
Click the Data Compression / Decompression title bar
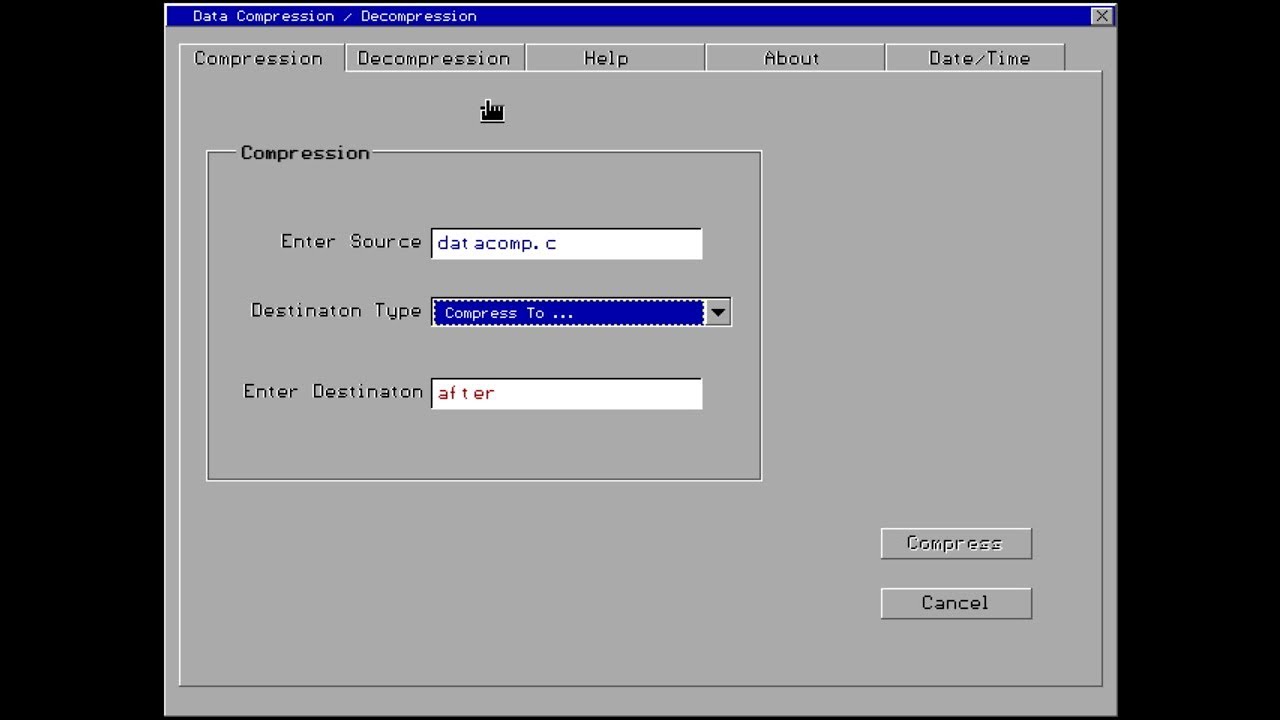(640, 16)
